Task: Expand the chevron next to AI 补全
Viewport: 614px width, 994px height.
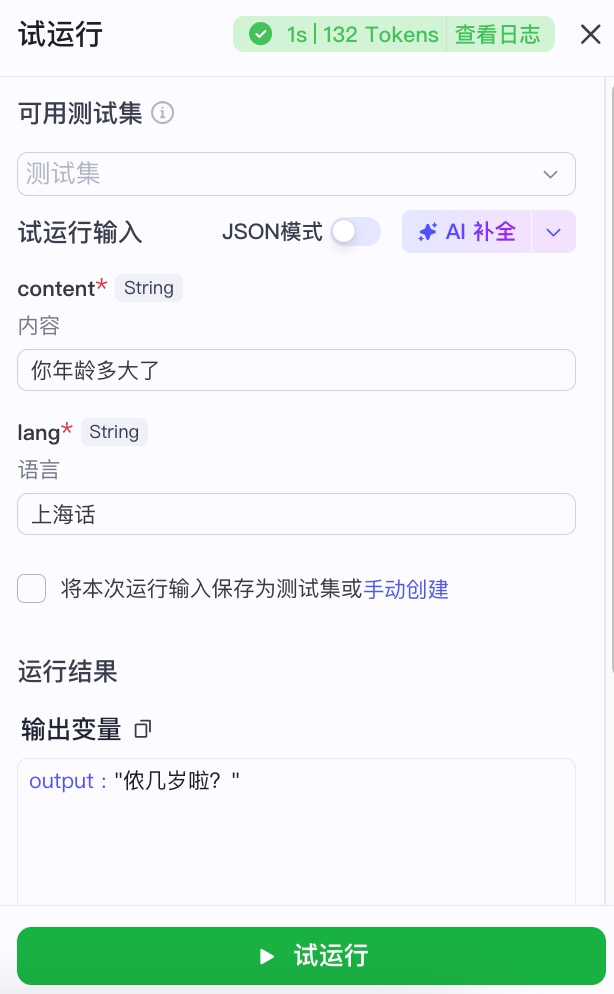Action: pos(553,231)
